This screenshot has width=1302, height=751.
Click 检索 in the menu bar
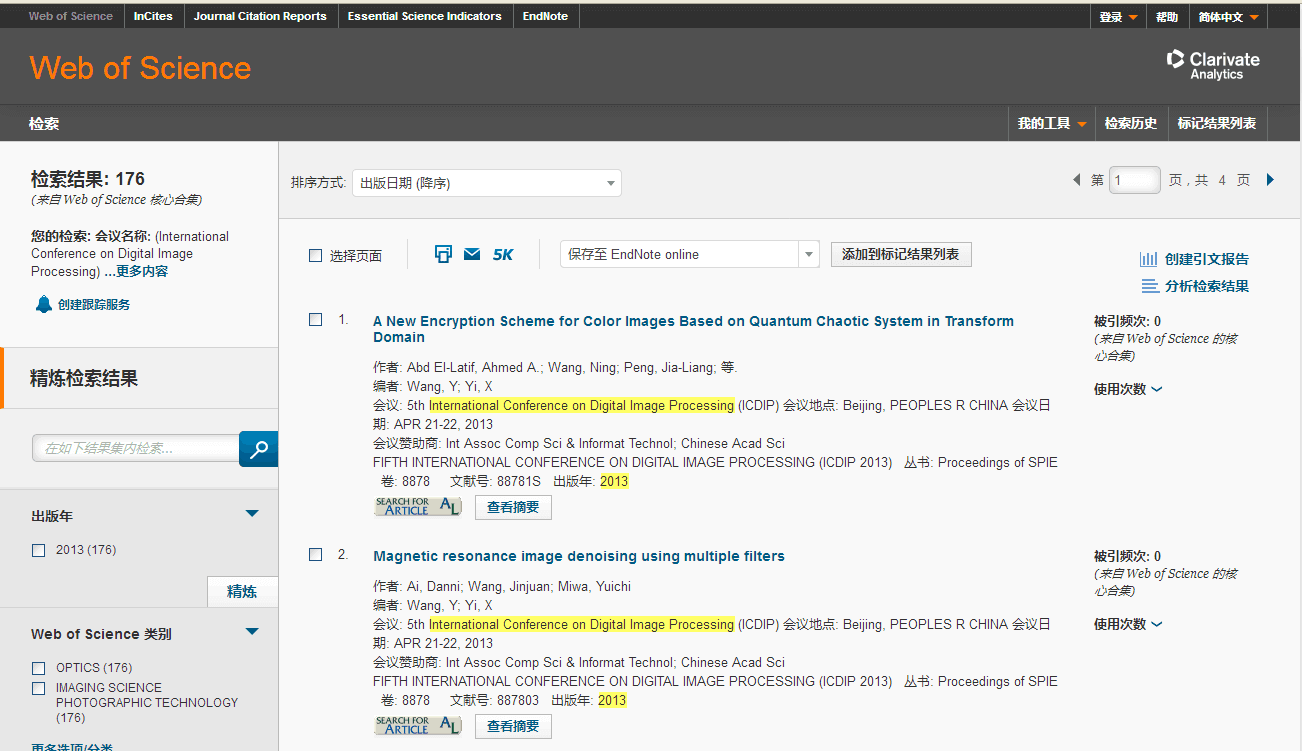[44, 124]
